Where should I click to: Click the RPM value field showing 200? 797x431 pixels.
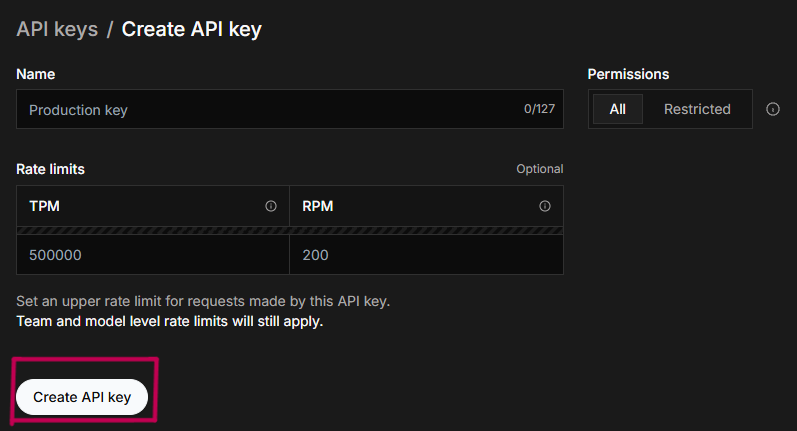(426, 255)
